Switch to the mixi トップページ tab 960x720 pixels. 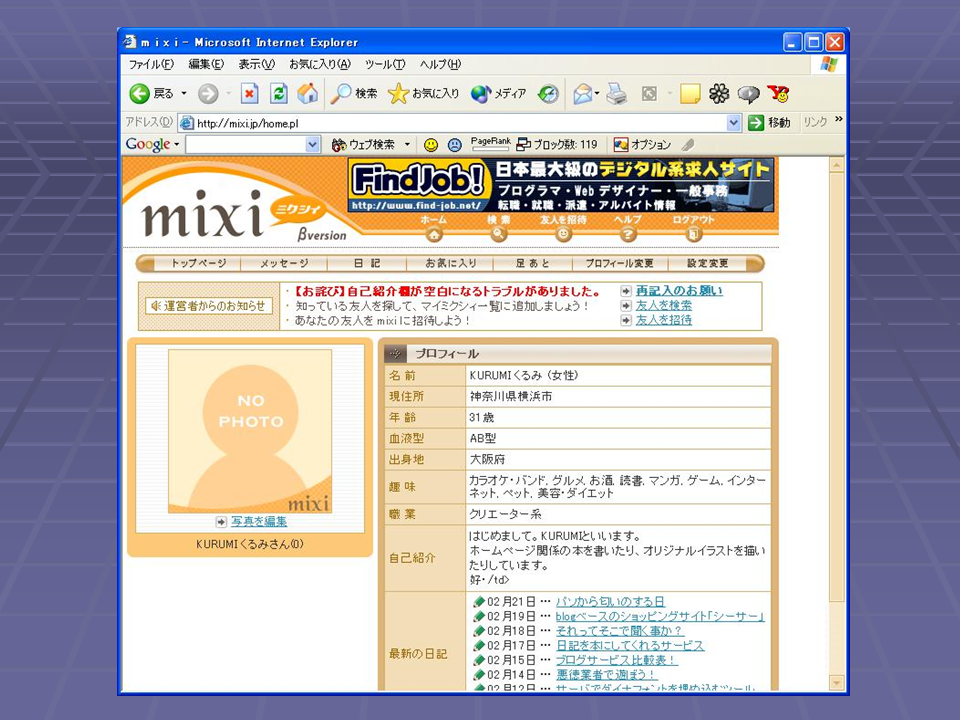coord(198,263)
